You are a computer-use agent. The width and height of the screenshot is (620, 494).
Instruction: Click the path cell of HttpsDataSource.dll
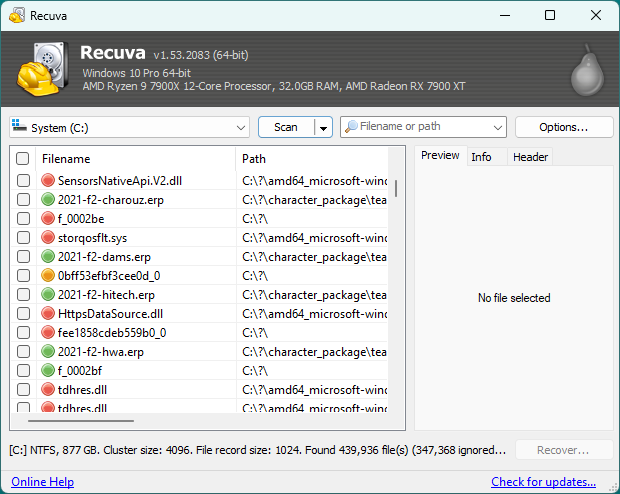[x=314, y=314]
